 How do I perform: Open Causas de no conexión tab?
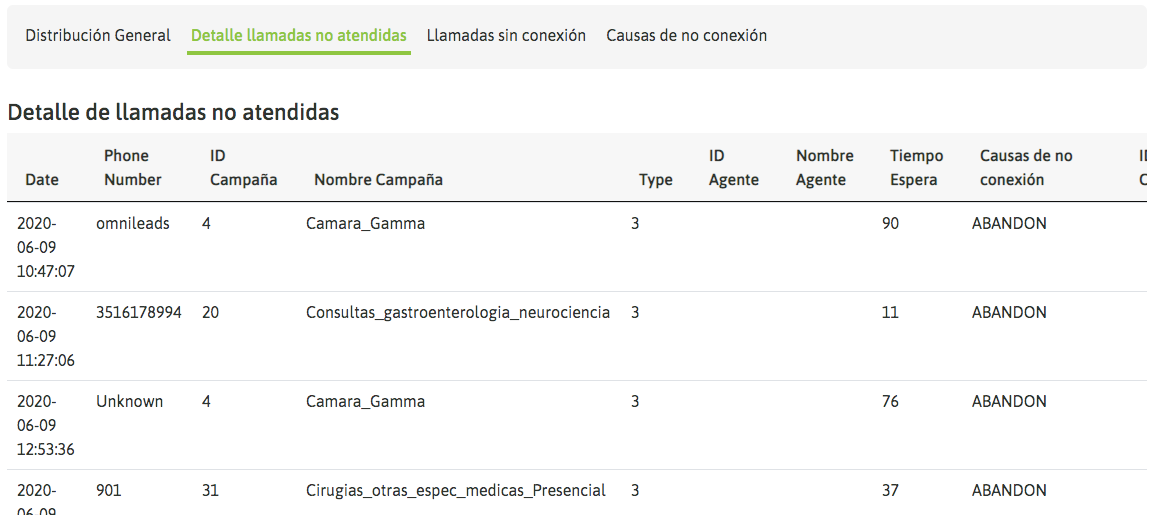(x=686, y=35)
